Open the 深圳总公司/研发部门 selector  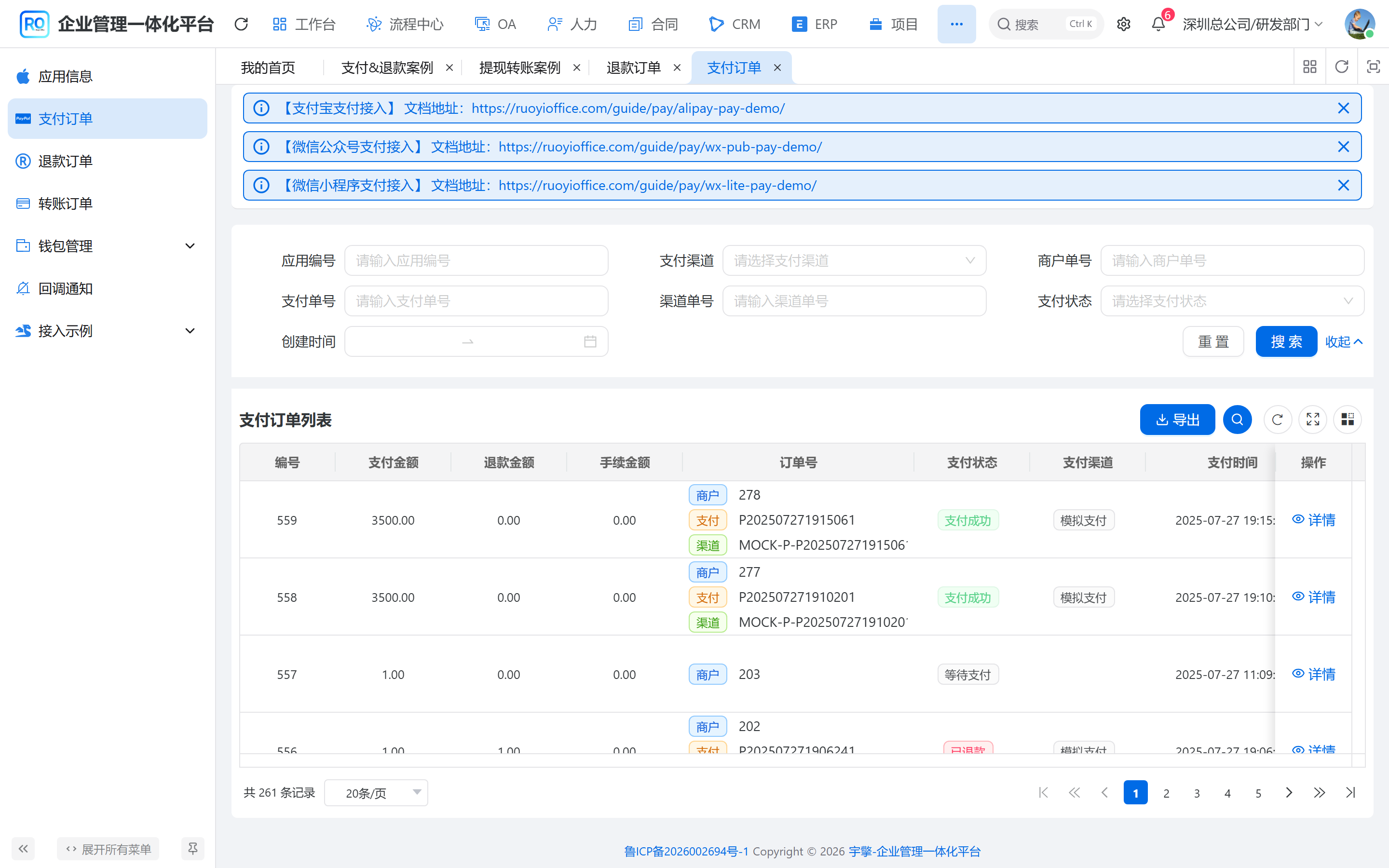[x=1253, y=24]
